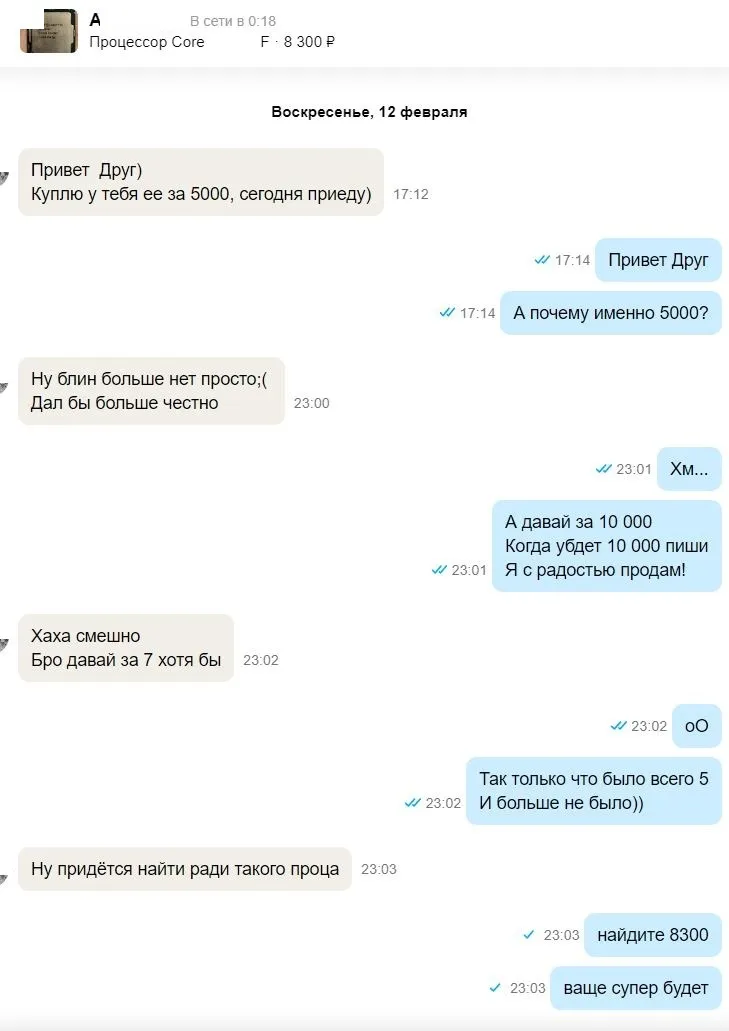The width and height of the screenshot is (729, 1031).
Task: Click double checkmark next to 'Хм...'
Action: 603,469
